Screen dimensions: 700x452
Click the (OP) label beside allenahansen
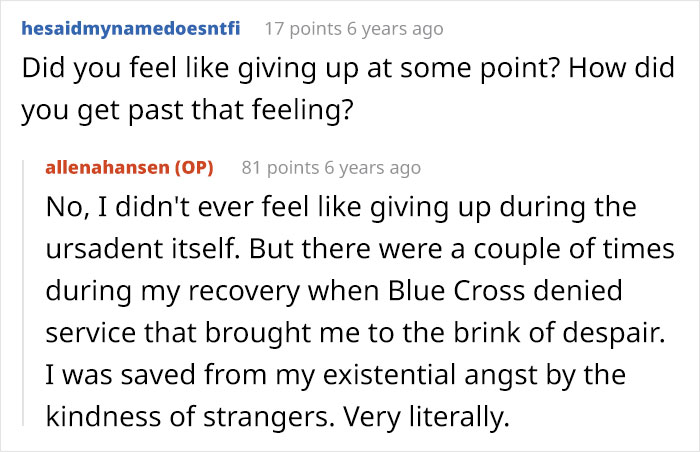(x=194, y=167)
